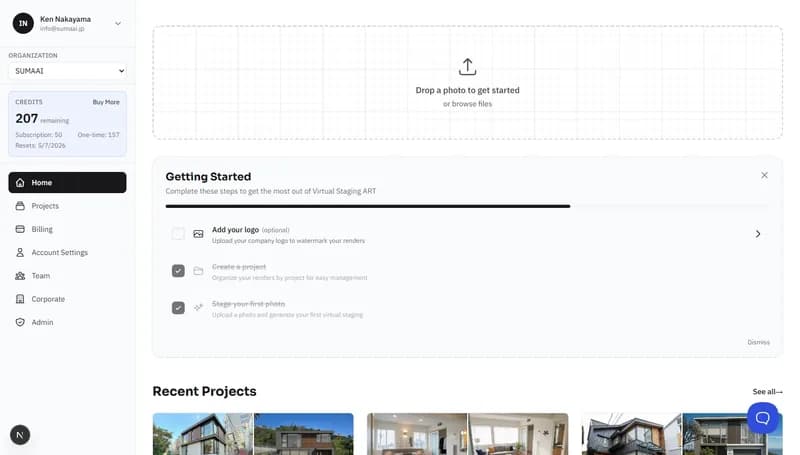
Task: Click the Projects folder icon in sidebar
Action: tap(20, 206)
